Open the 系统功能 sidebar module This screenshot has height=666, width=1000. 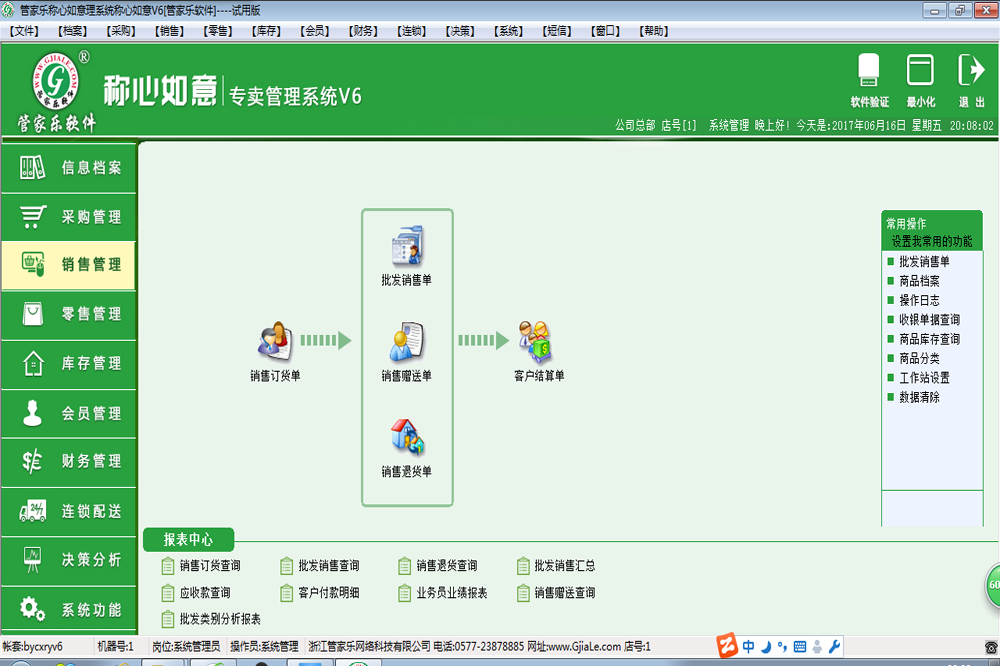click(69, 610)
